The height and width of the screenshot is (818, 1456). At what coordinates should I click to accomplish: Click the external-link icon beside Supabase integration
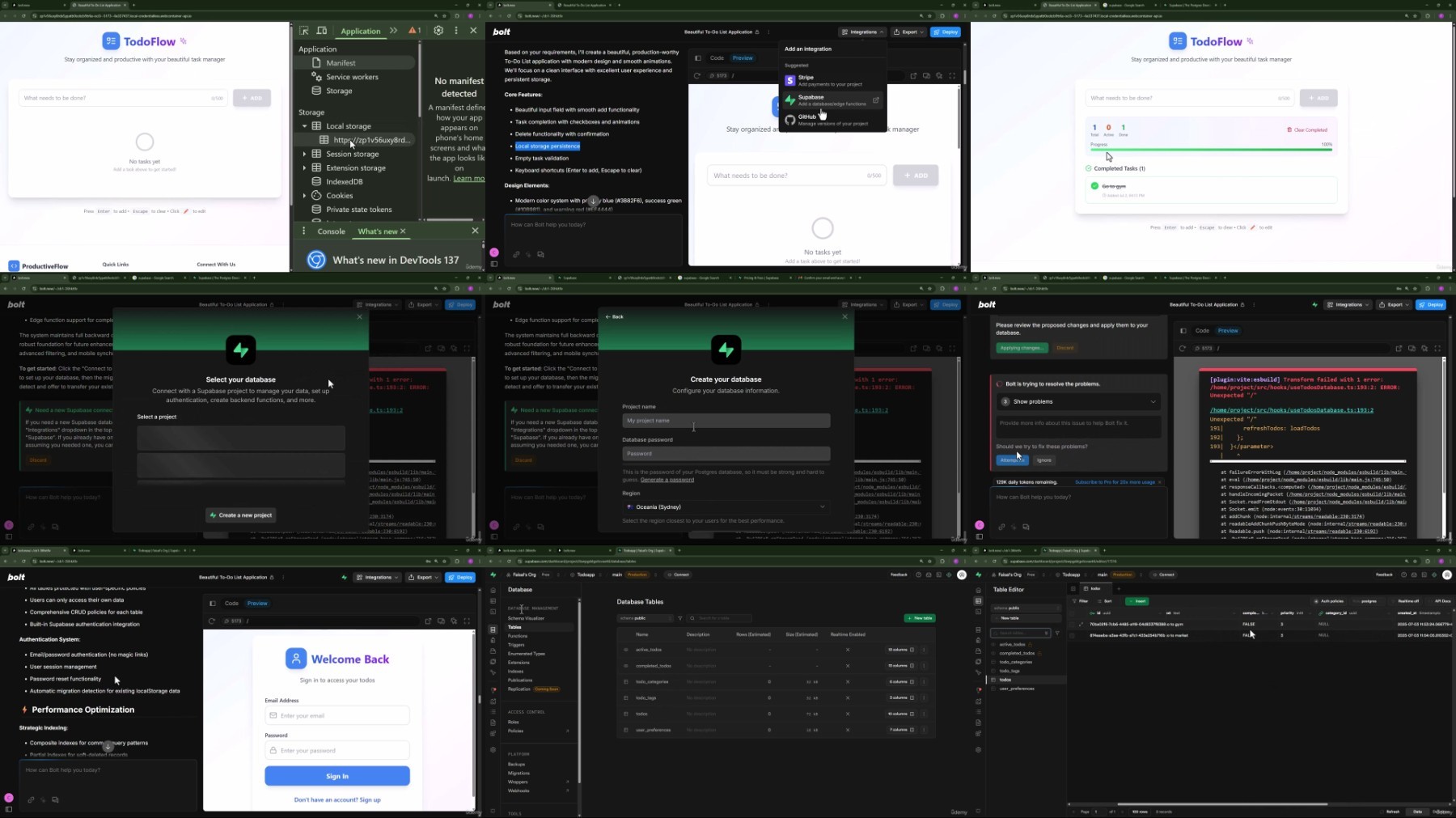click(x=875, y=100)
